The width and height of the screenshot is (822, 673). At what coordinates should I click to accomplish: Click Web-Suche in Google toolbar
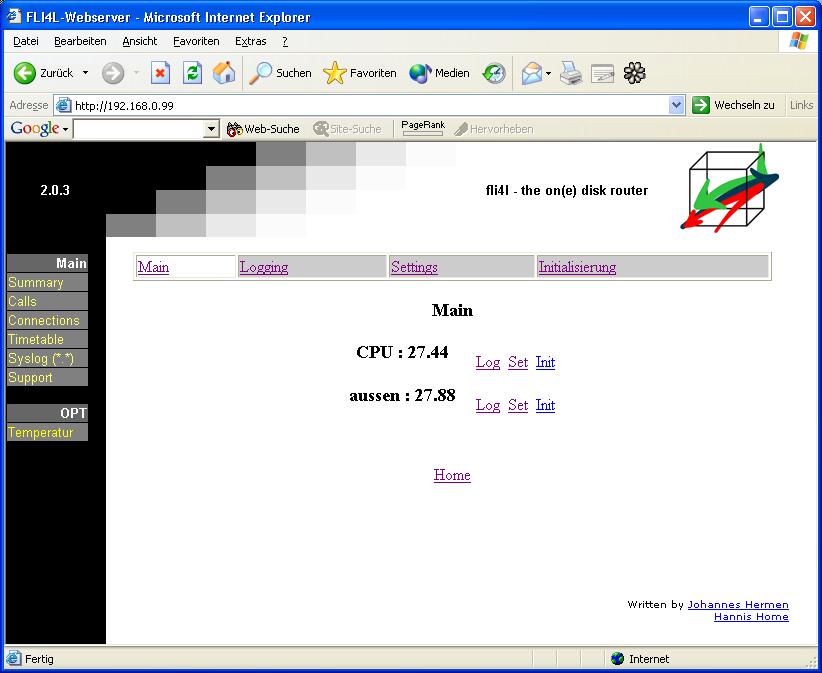click(263, 129)
